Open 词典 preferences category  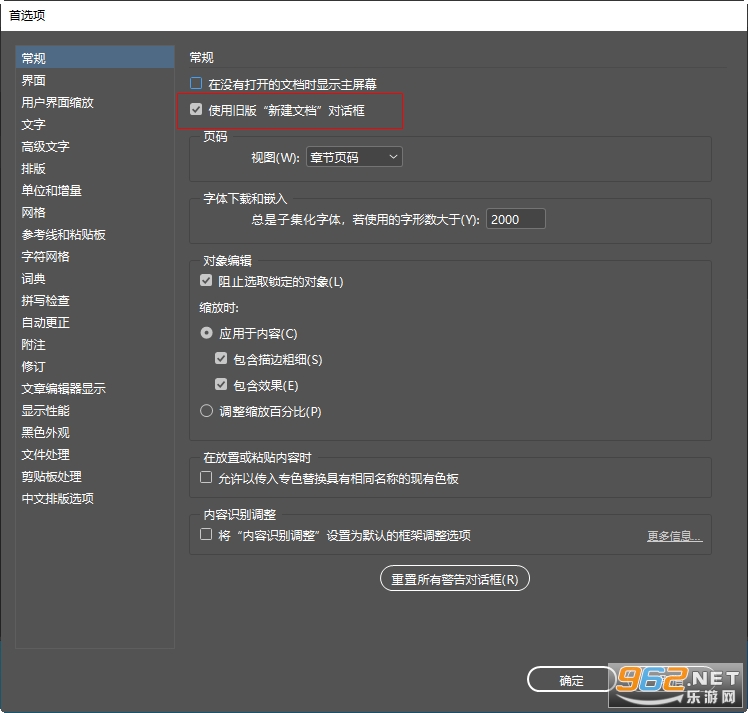pos(95,279)
